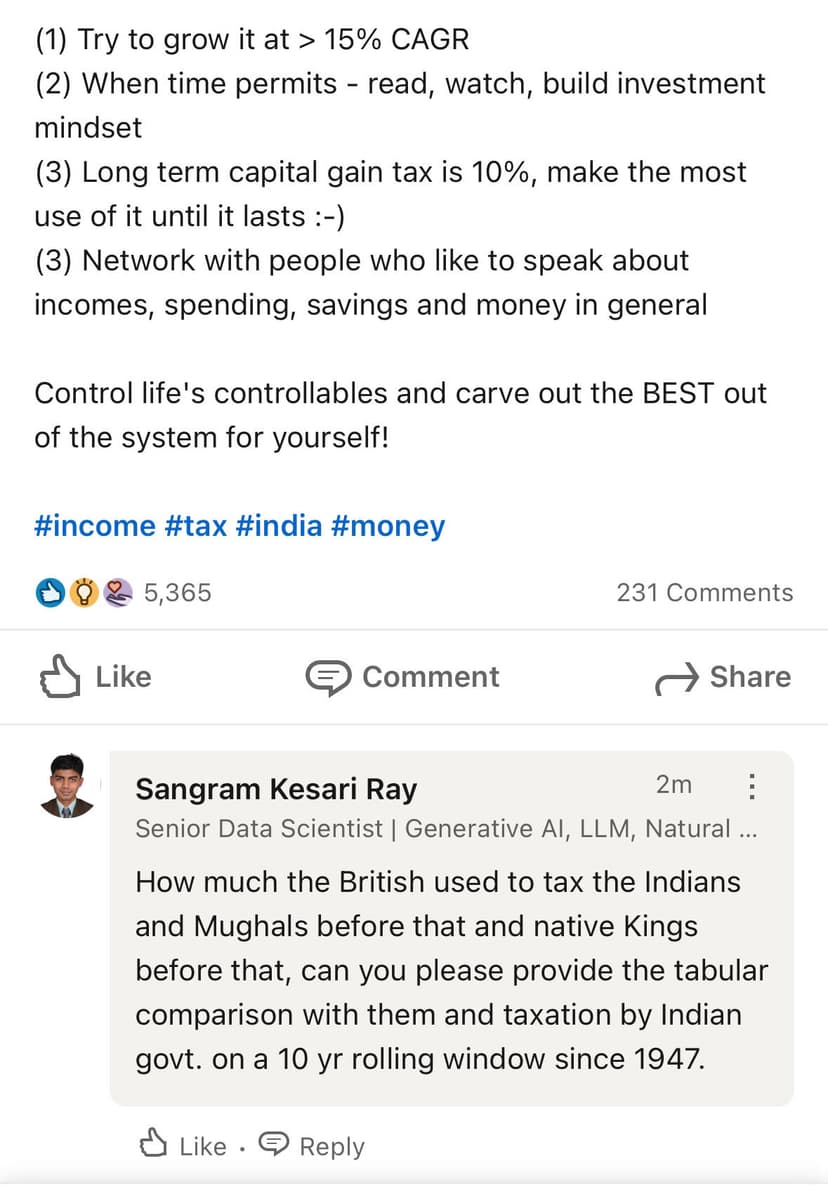This screenshot has height=1189, width=828.
Task: Click the 2m comment timestamp
Action: pyautogui.click(x=673, y=785)
